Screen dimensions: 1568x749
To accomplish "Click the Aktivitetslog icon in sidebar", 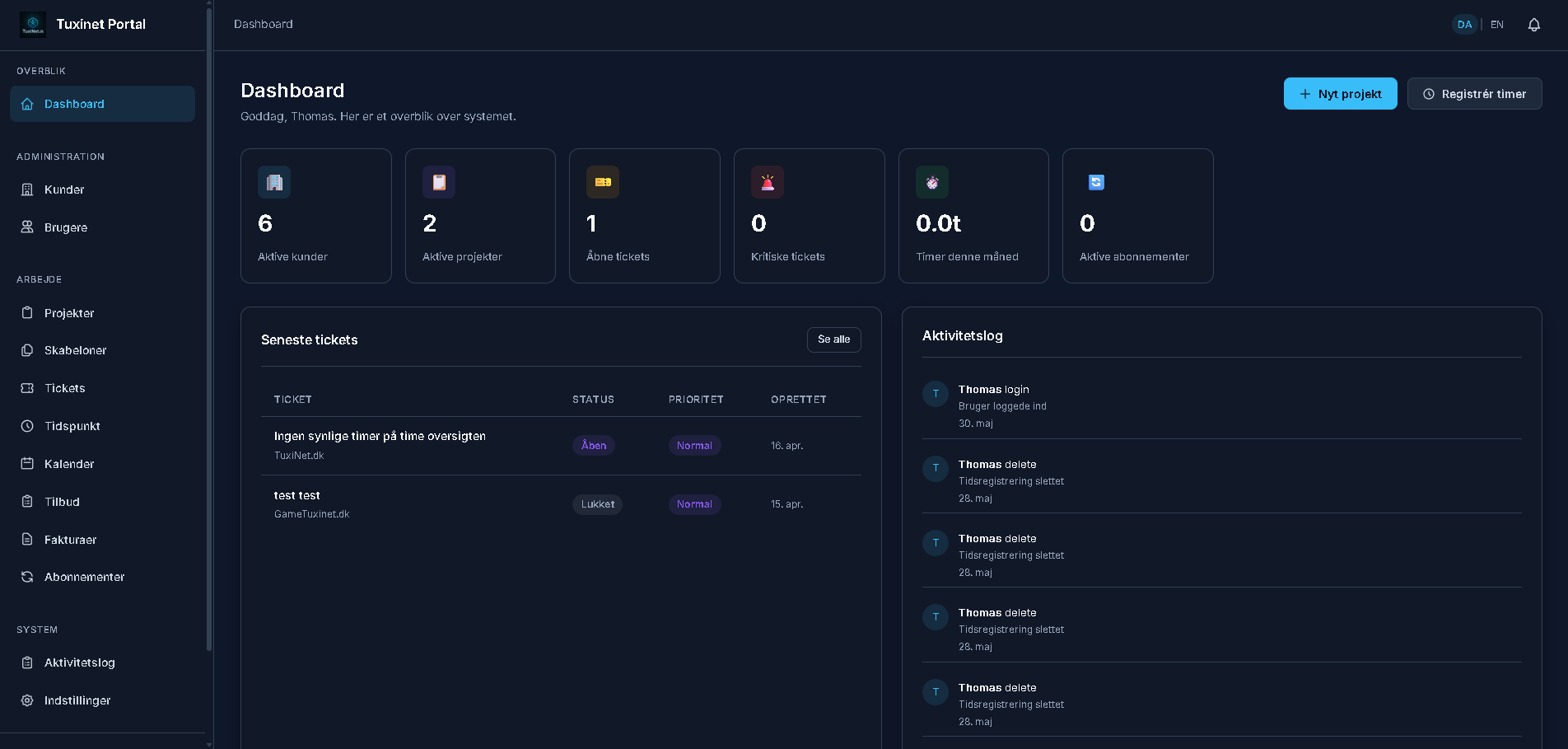I will [x=27, y=662].
